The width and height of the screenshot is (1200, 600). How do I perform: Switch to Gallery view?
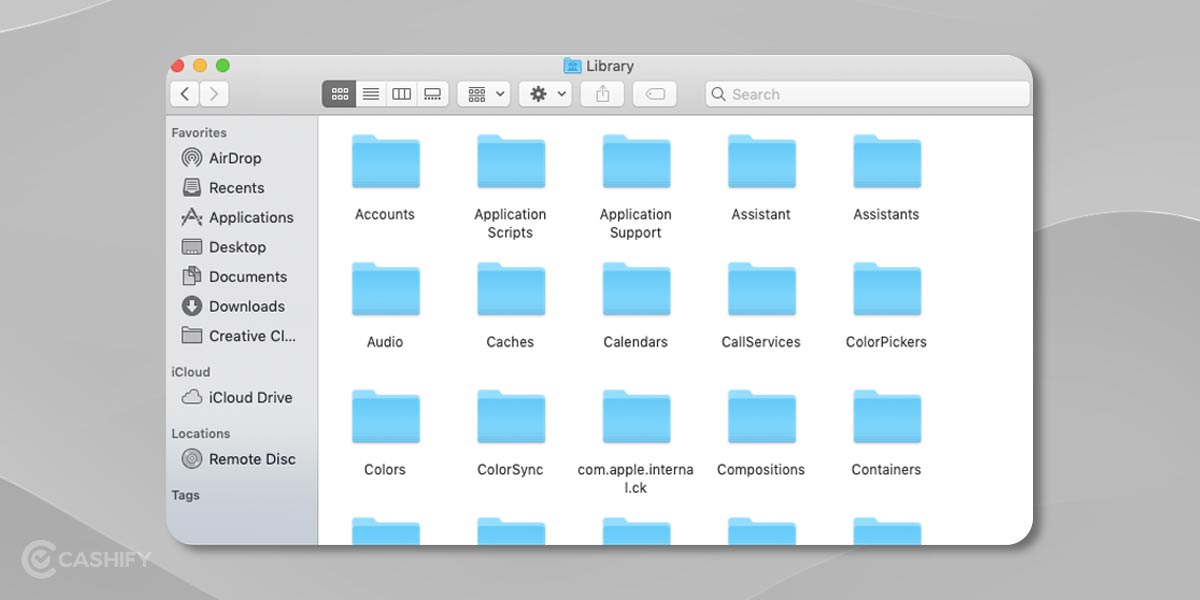click(432, 93)
